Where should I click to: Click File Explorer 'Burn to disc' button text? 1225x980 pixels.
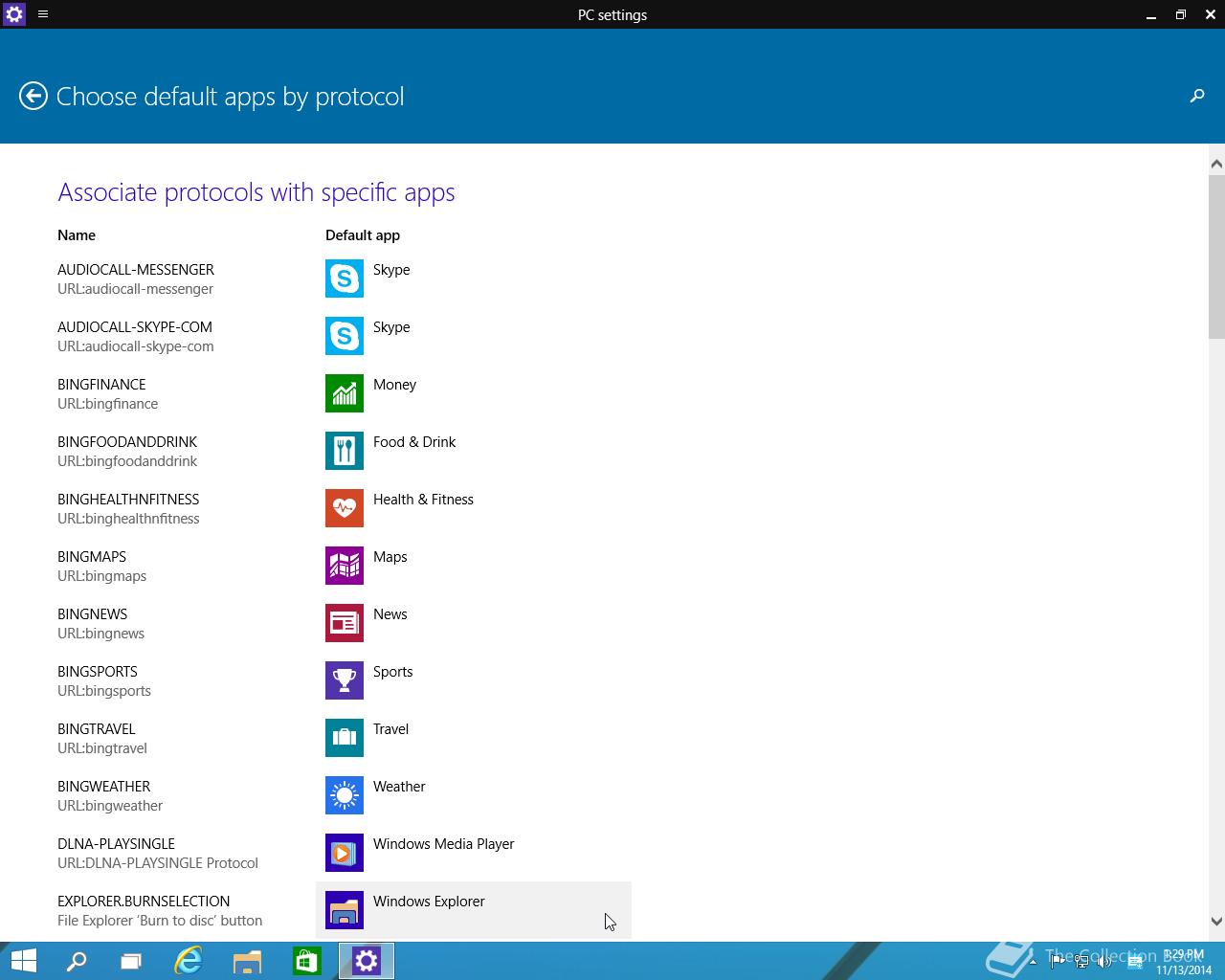(160, 921)
